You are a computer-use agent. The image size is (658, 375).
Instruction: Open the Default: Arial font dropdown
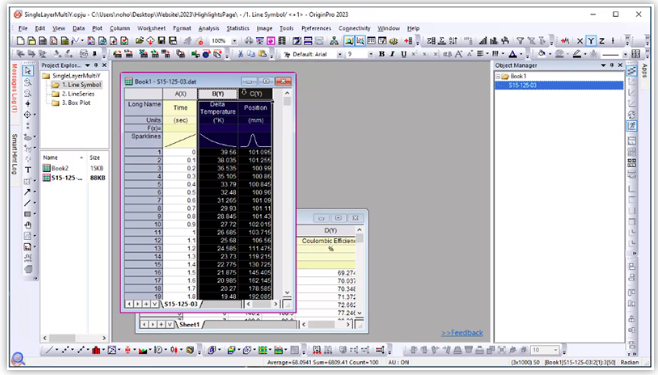pyautogui.click(x=339, y=54)
